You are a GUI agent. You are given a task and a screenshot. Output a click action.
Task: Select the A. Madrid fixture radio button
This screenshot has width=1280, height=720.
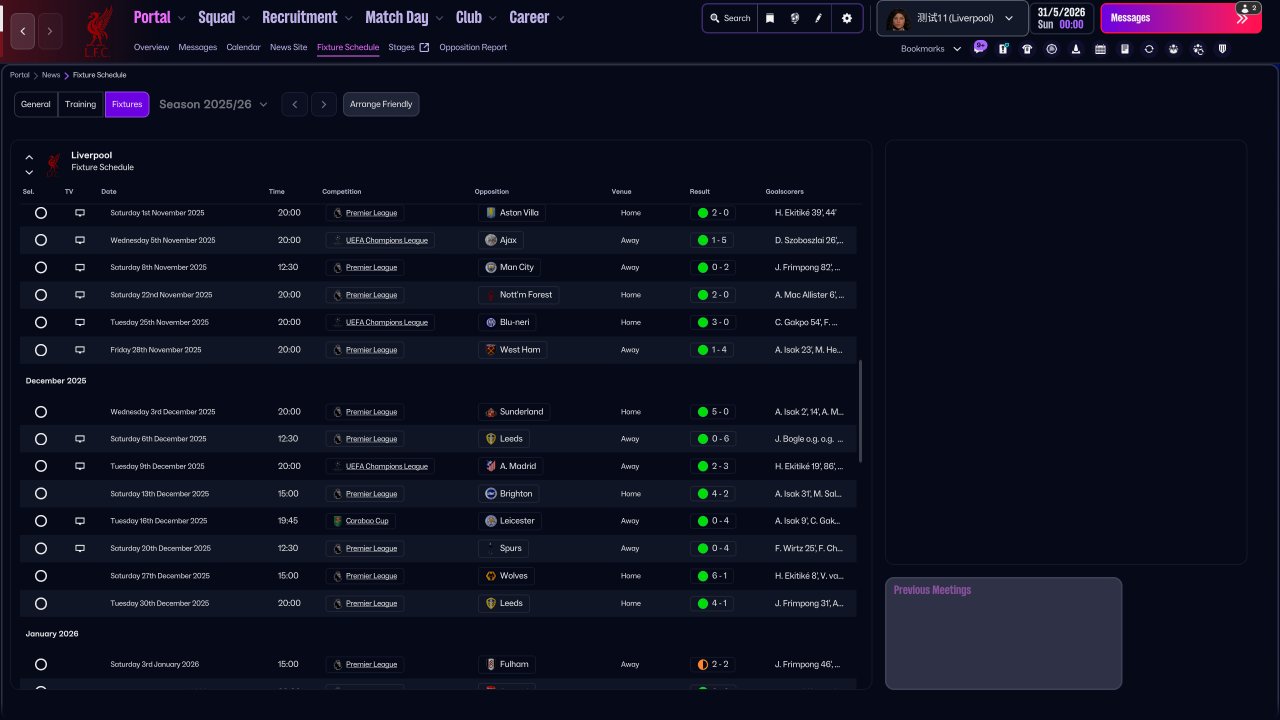tap(41, 466)
